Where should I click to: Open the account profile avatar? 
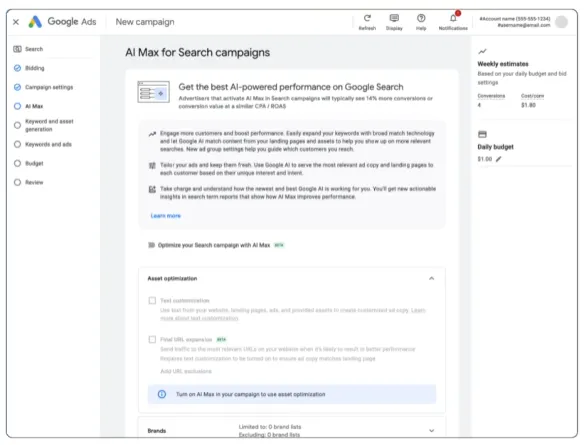tap(561, 22)
